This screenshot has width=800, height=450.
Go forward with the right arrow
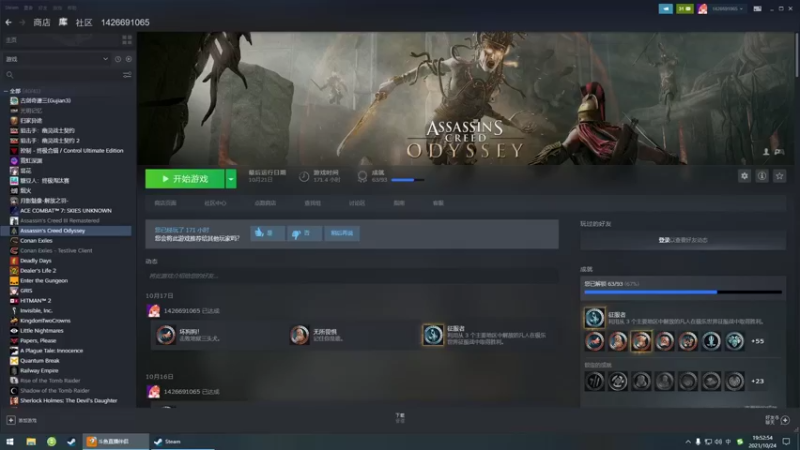click(22, 22)
